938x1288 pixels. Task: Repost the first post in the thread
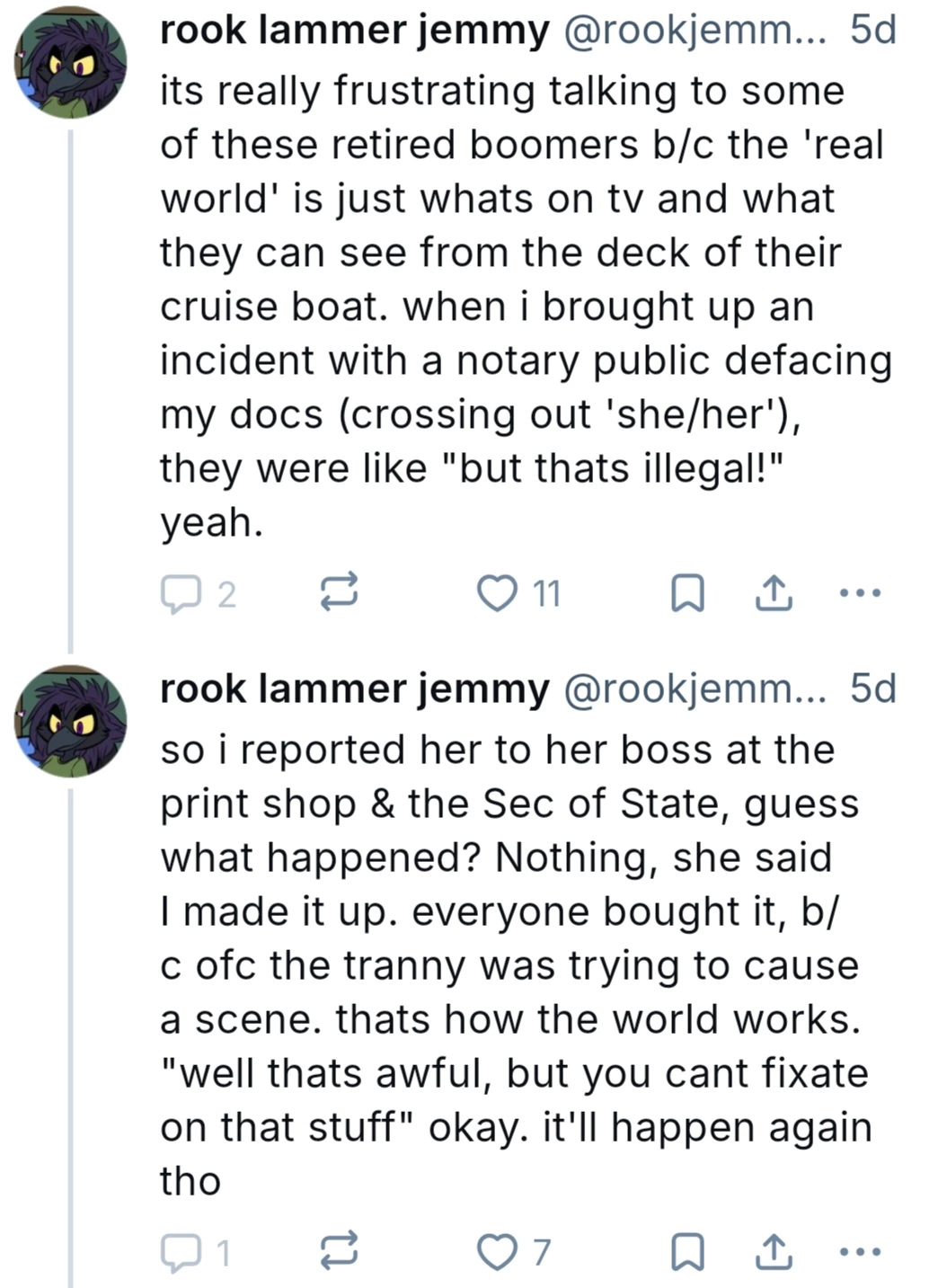tap(340, 592)
